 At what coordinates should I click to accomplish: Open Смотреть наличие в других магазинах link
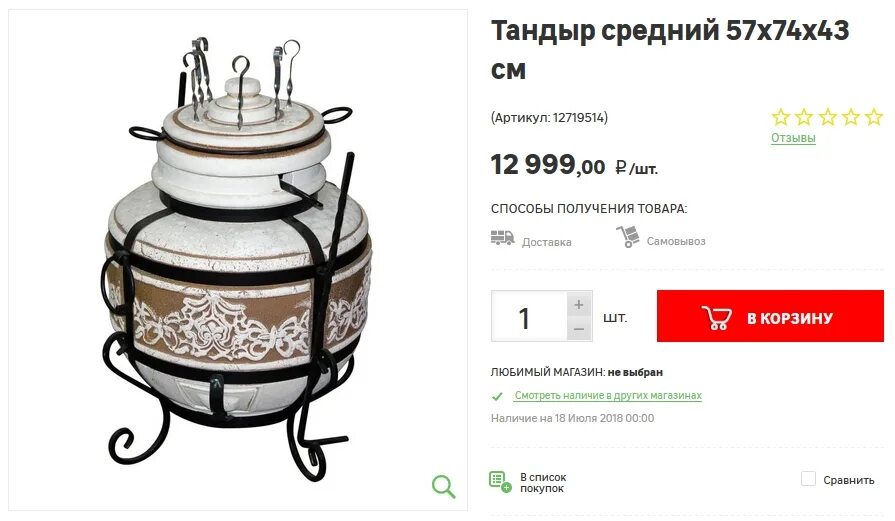608,395
